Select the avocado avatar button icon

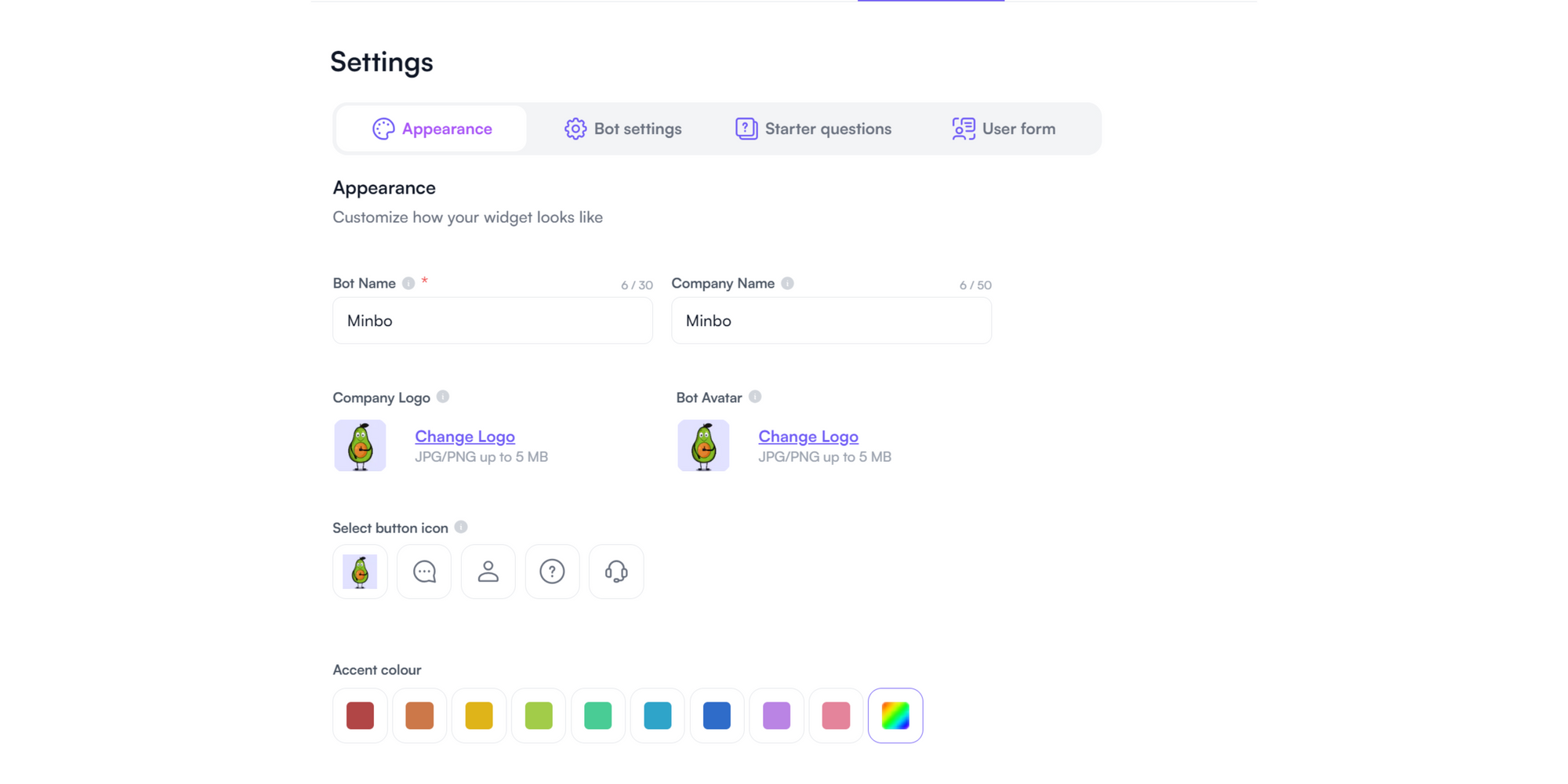click(x=360, y=571)
